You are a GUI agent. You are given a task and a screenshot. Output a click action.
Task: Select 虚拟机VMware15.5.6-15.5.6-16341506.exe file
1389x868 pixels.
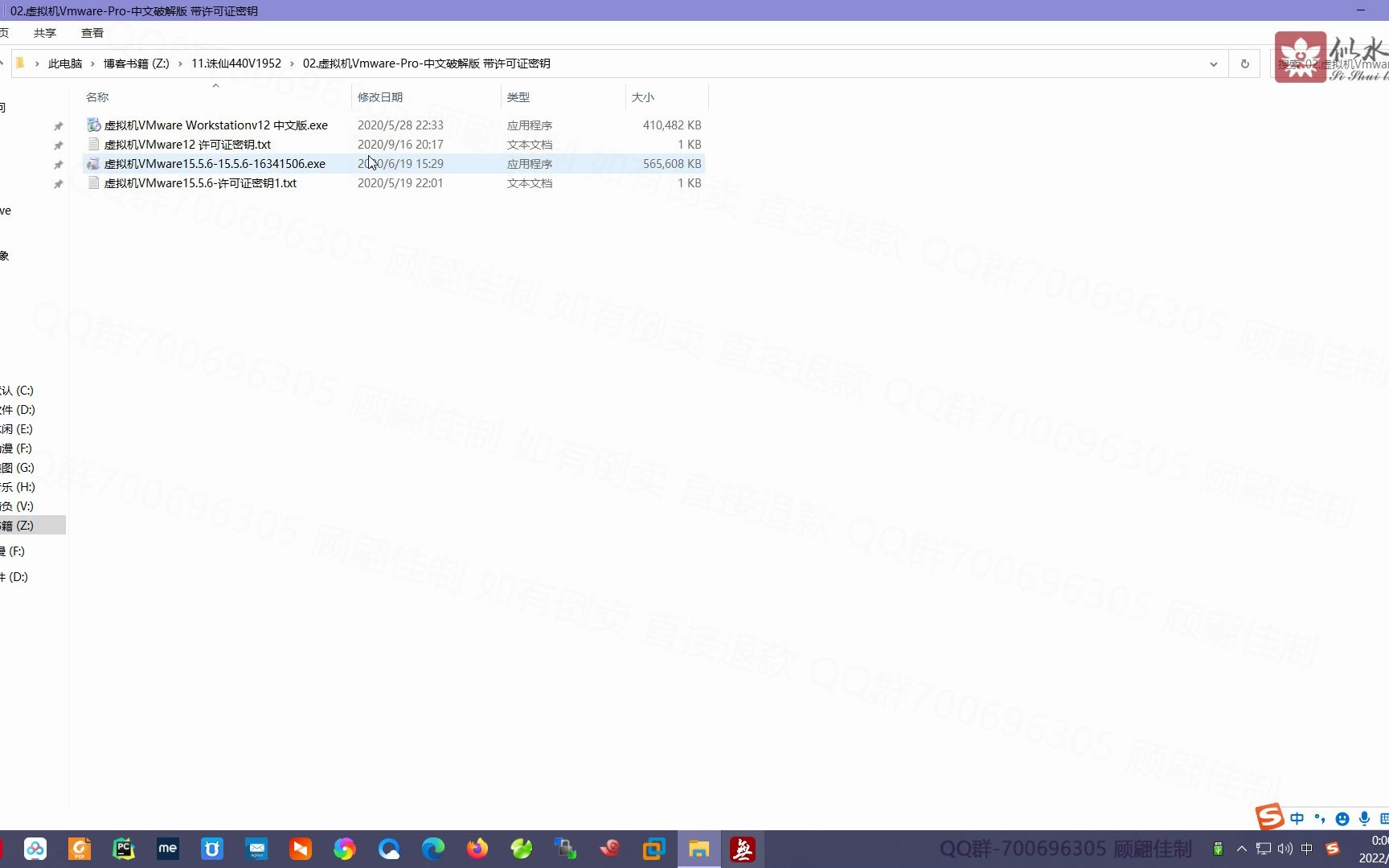(x=215, y=164)
